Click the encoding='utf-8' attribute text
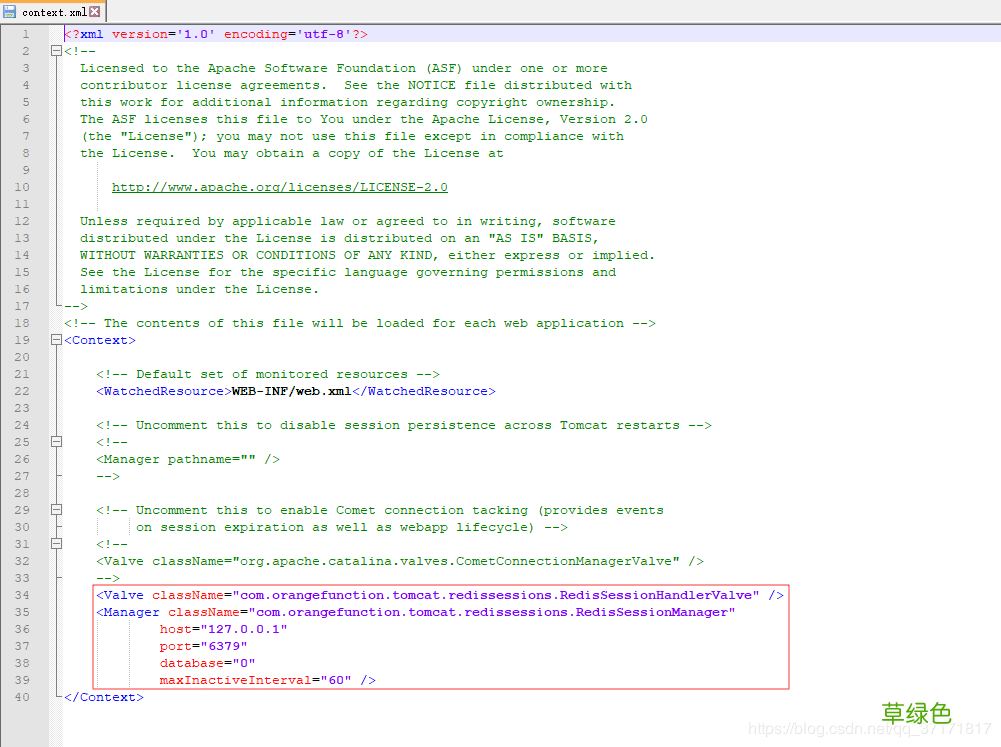The image size is (1001, 747). click(287, 34)
